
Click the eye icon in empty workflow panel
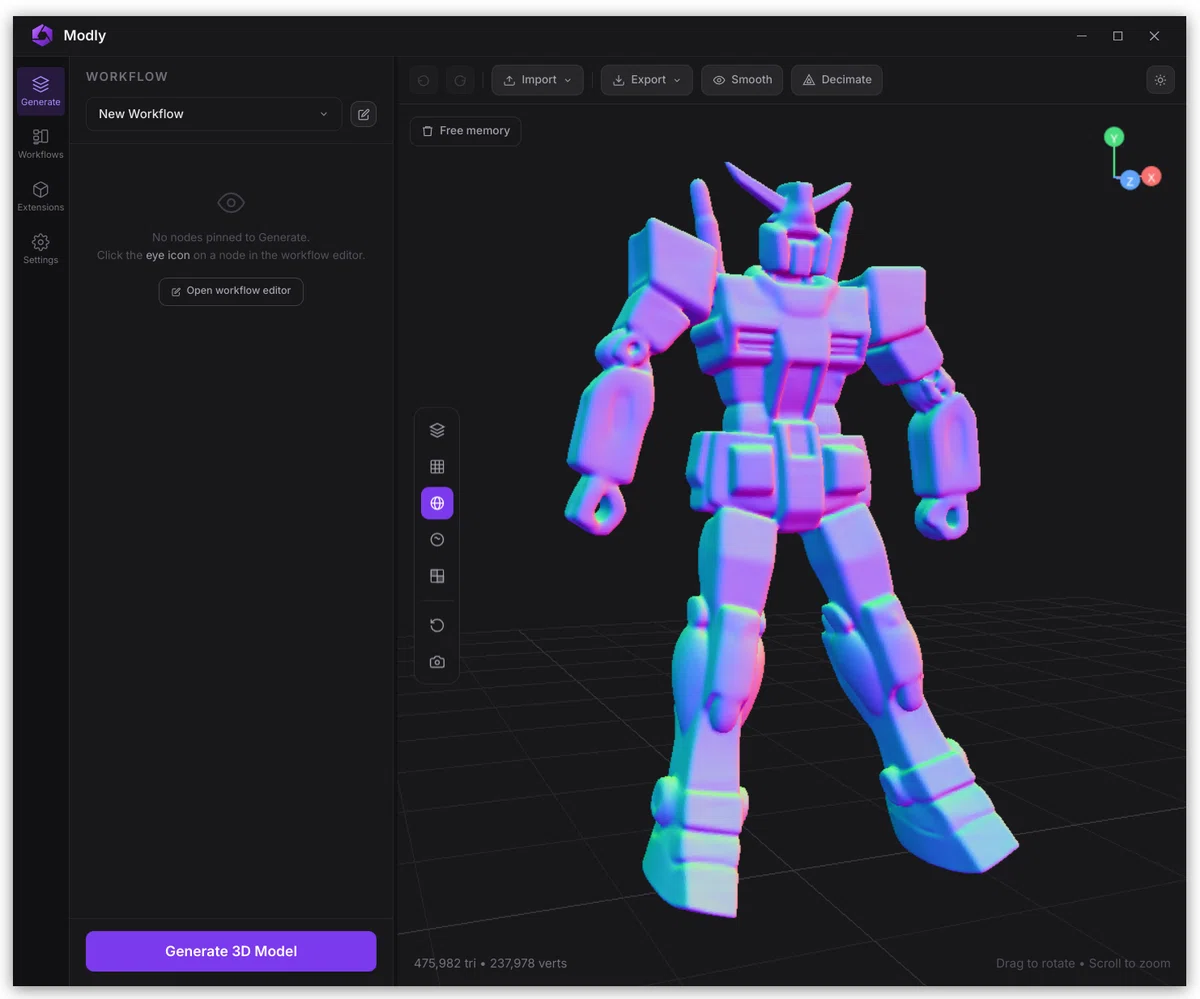(x=231, y=203)
